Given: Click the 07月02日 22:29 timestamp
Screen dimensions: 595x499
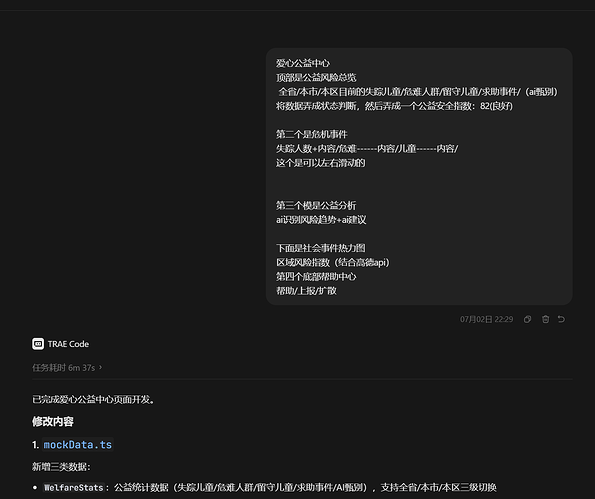Looking at the screenshot, I should (486, 319).
